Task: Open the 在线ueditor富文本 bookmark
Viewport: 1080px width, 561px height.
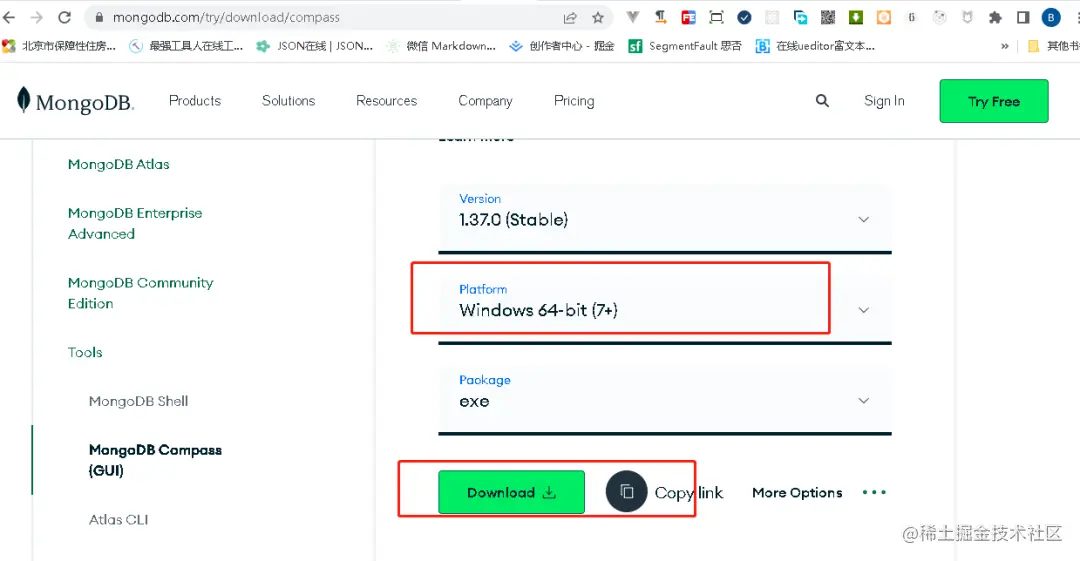Action: [x=816, y=46]
